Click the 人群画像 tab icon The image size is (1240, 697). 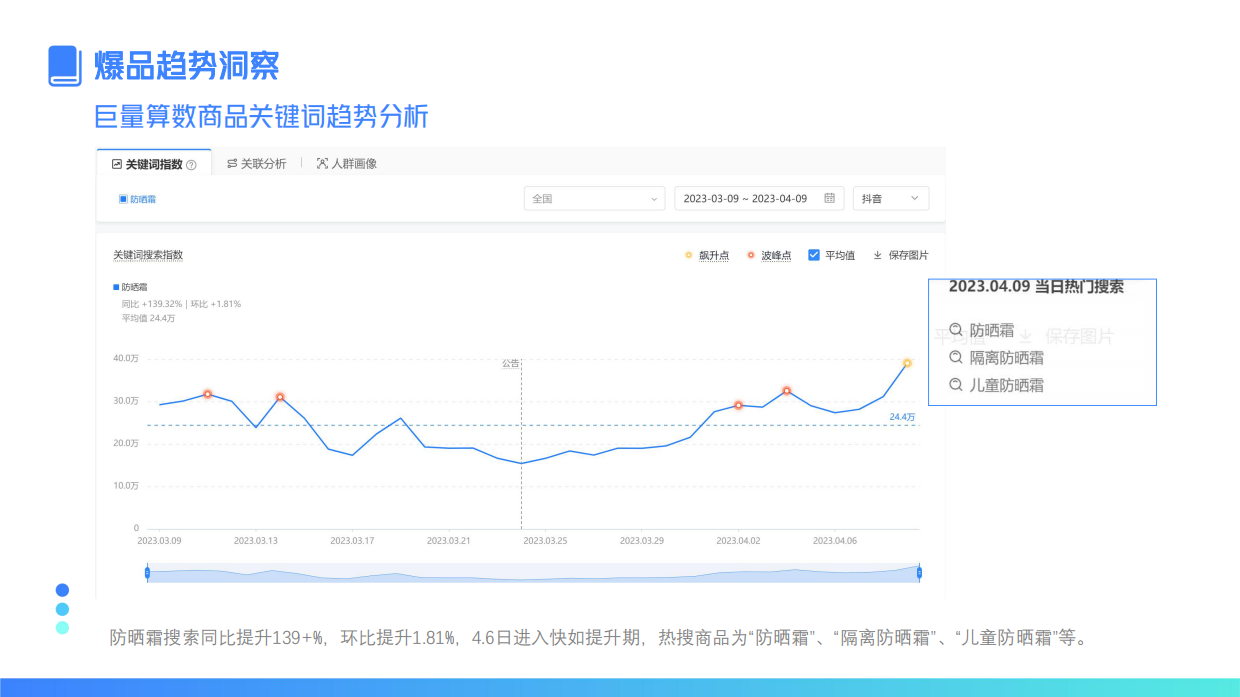pos(322,163)
